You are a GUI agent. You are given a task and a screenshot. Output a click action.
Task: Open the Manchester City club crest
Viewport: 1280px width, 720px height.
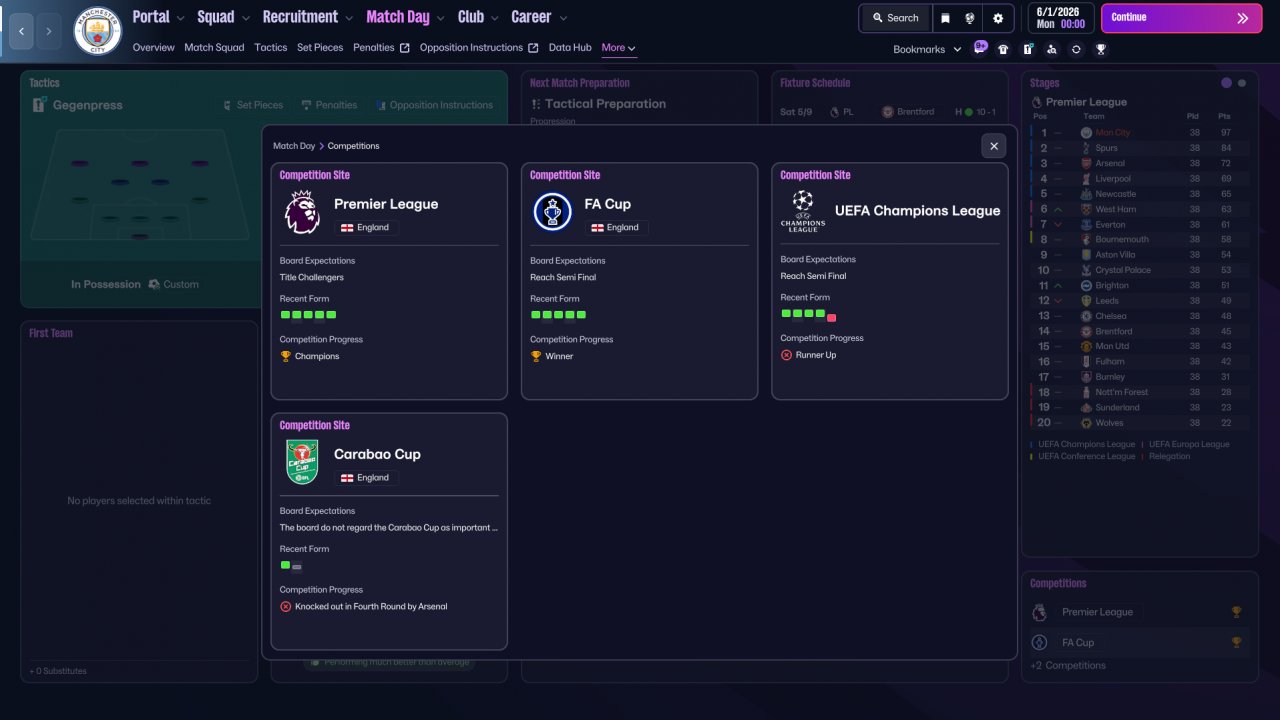tap(97, 31)
